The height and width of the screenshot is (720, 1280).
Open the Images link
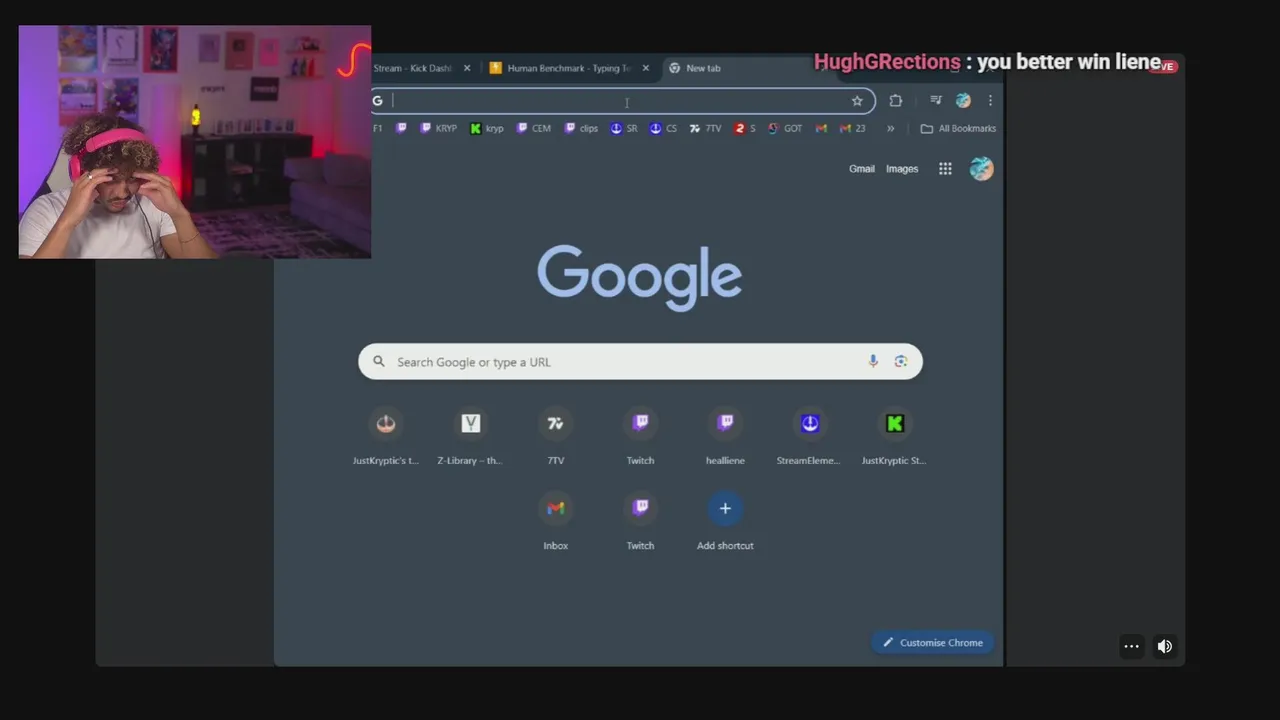(902, 169)
